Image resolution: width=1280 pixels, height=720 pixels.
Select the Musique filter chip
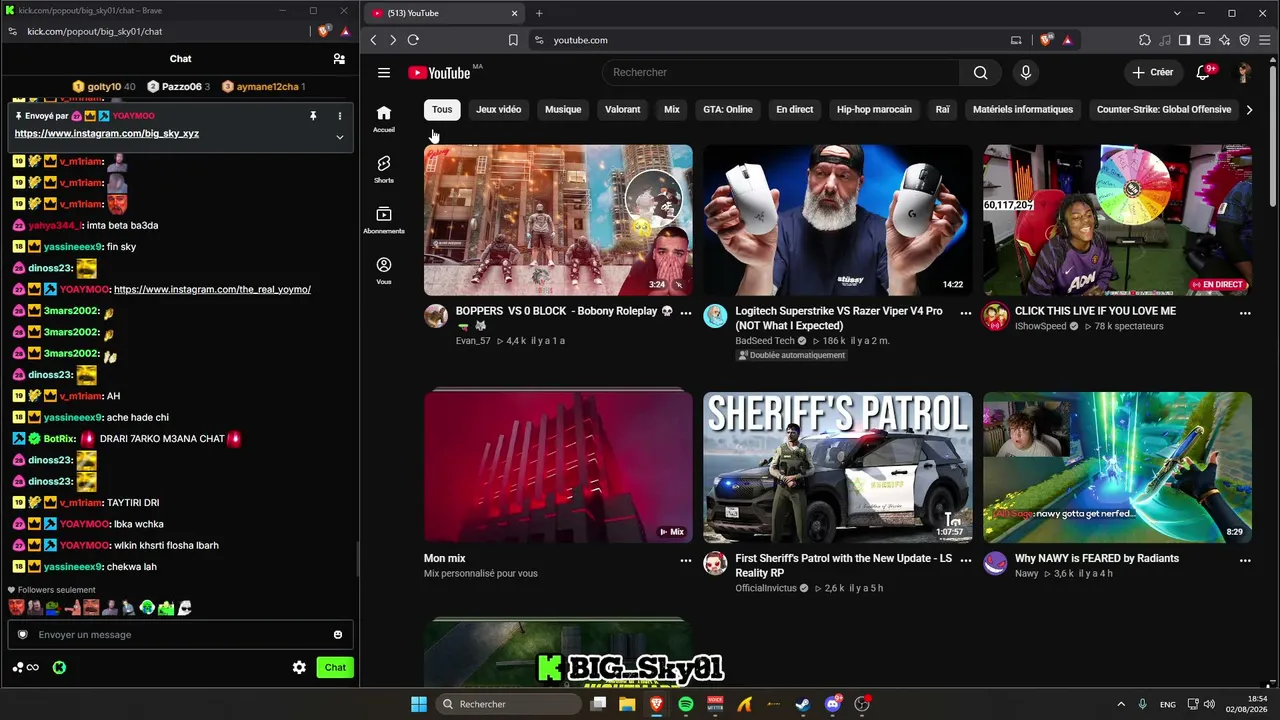point(563,110)
